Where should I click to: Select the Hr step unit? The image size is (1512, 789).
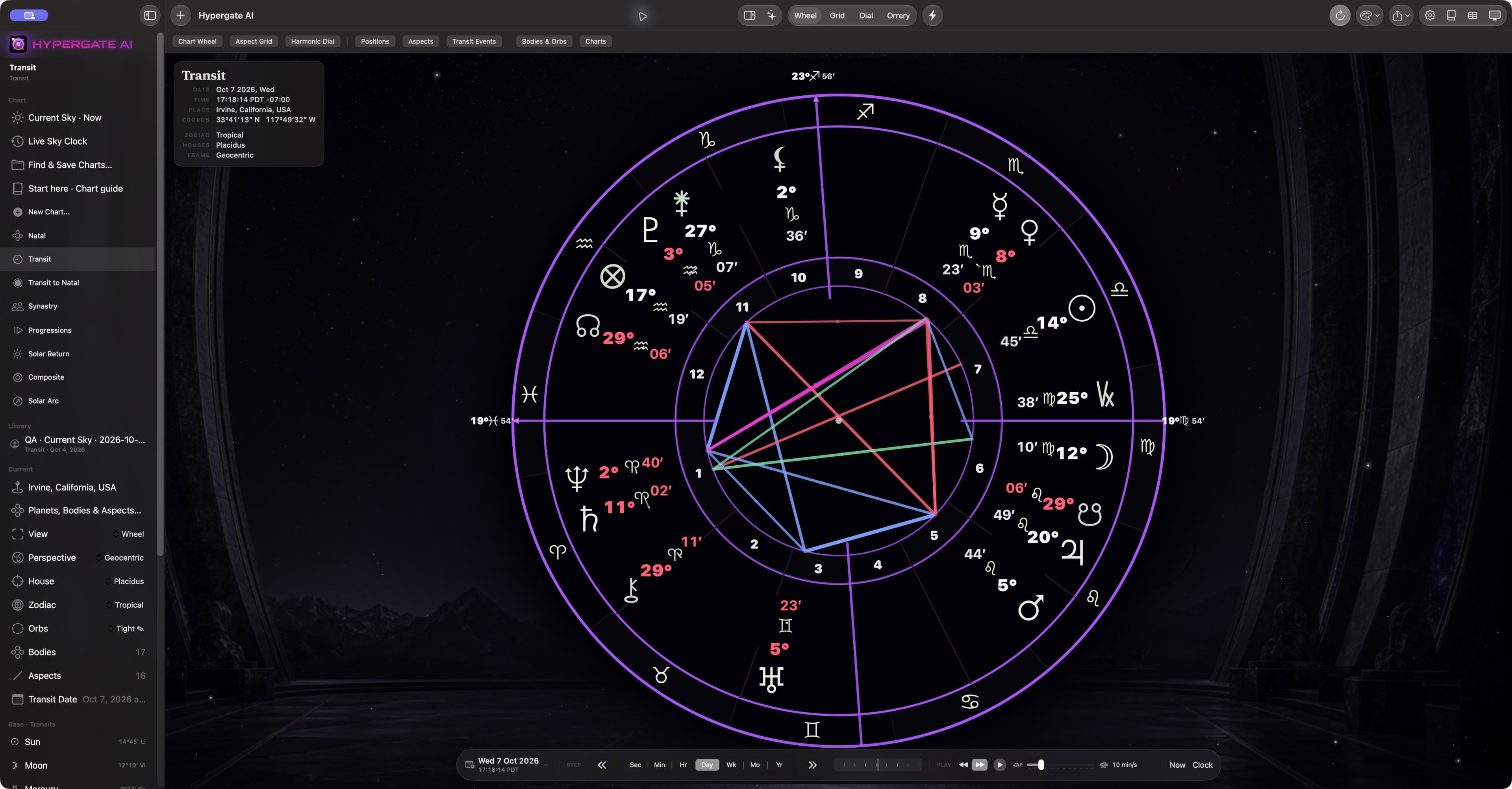tap(683, 764)
